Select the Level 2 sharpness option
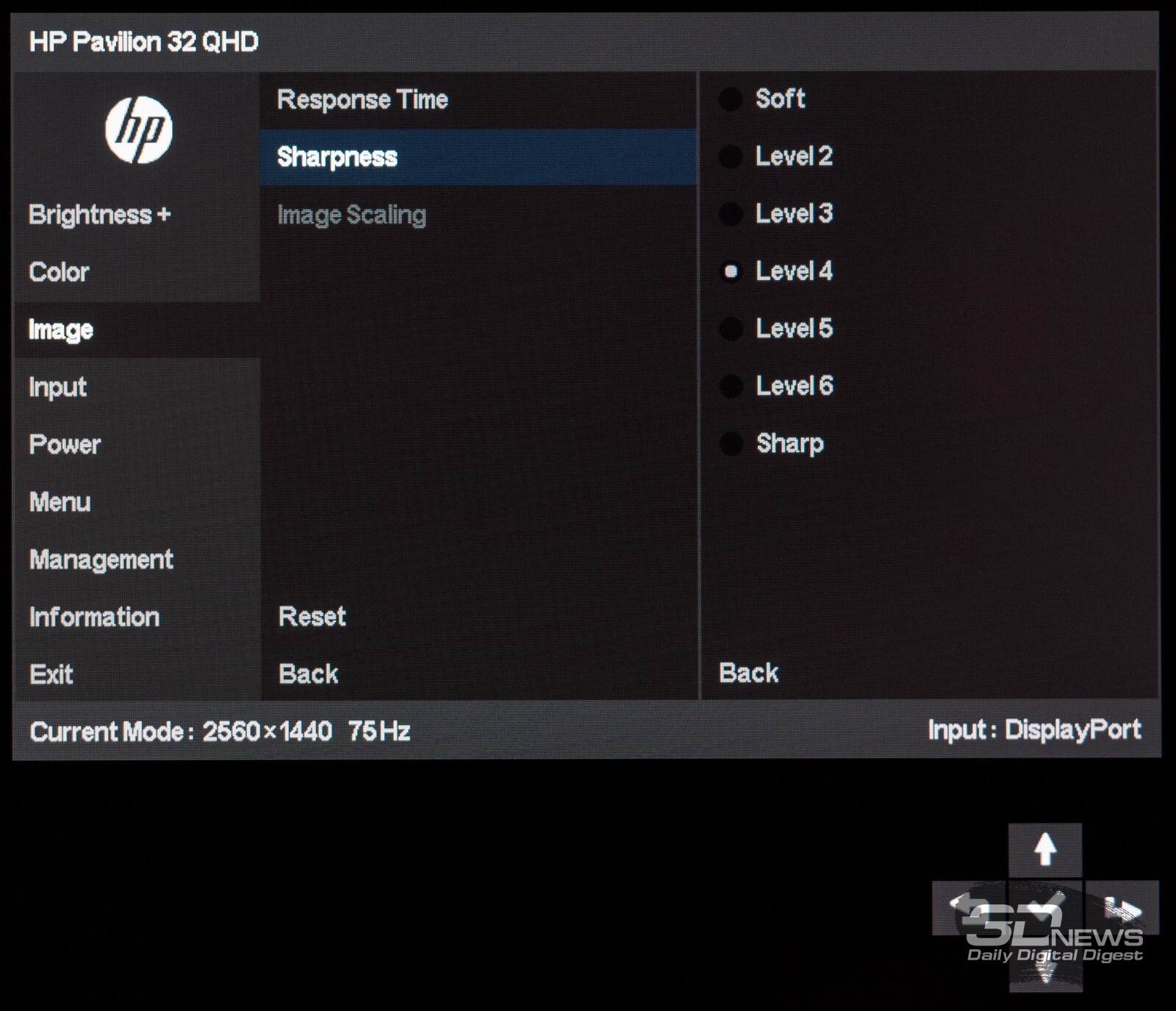 [775, 156]
